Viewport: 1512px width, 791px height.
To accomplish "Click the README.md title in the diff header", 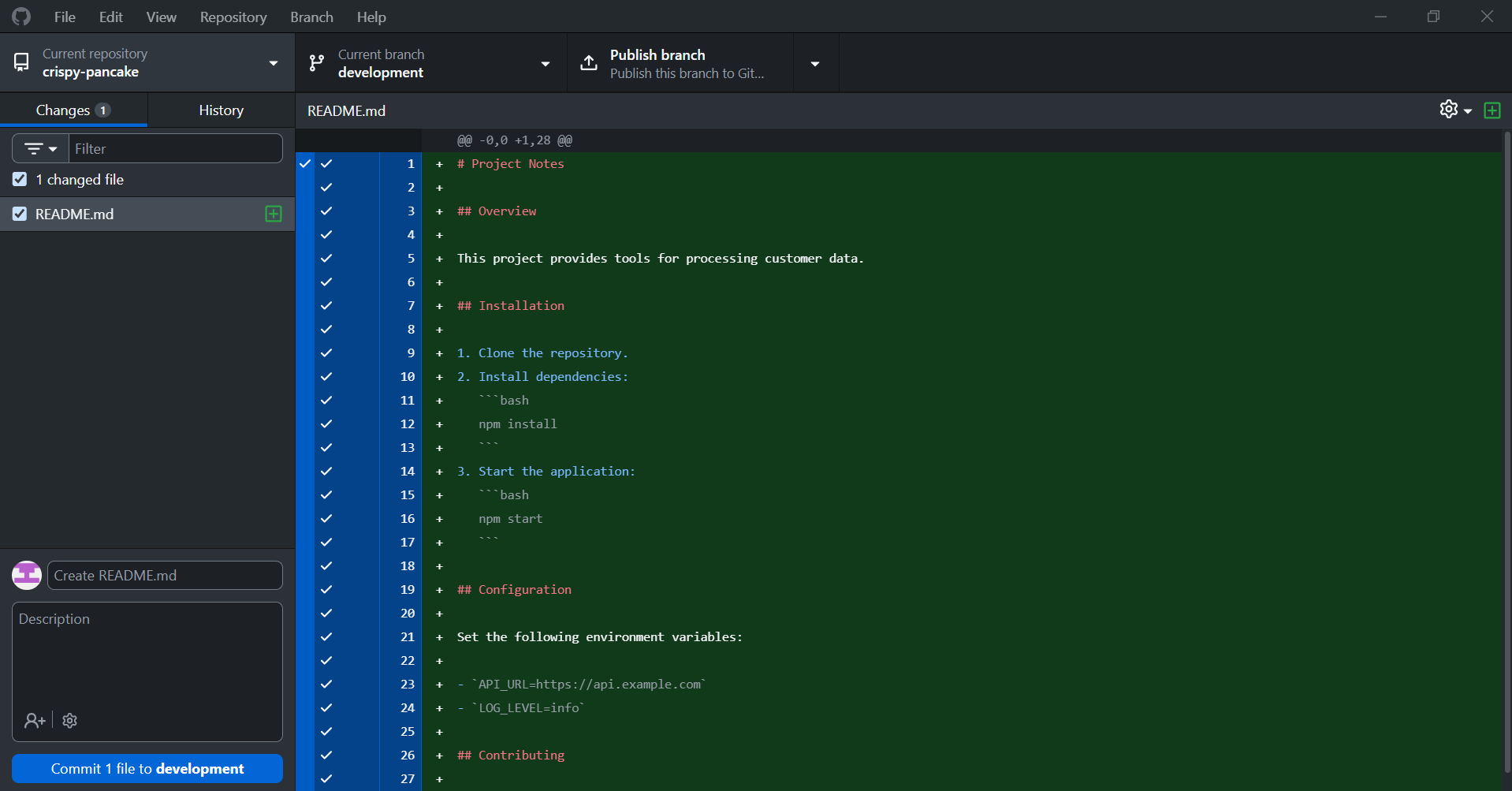I will tap(347, 110).
